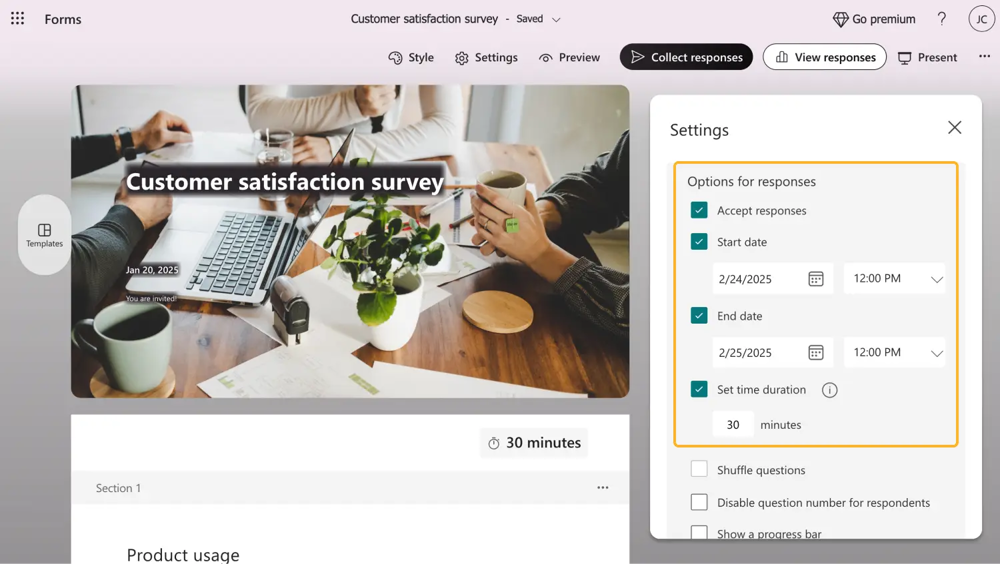Image resolution: width=1000 pixels, height=564 pixels.
Task: Click the Go premium diamond icon
Action: pyautogui.click(x=840, y=19)
